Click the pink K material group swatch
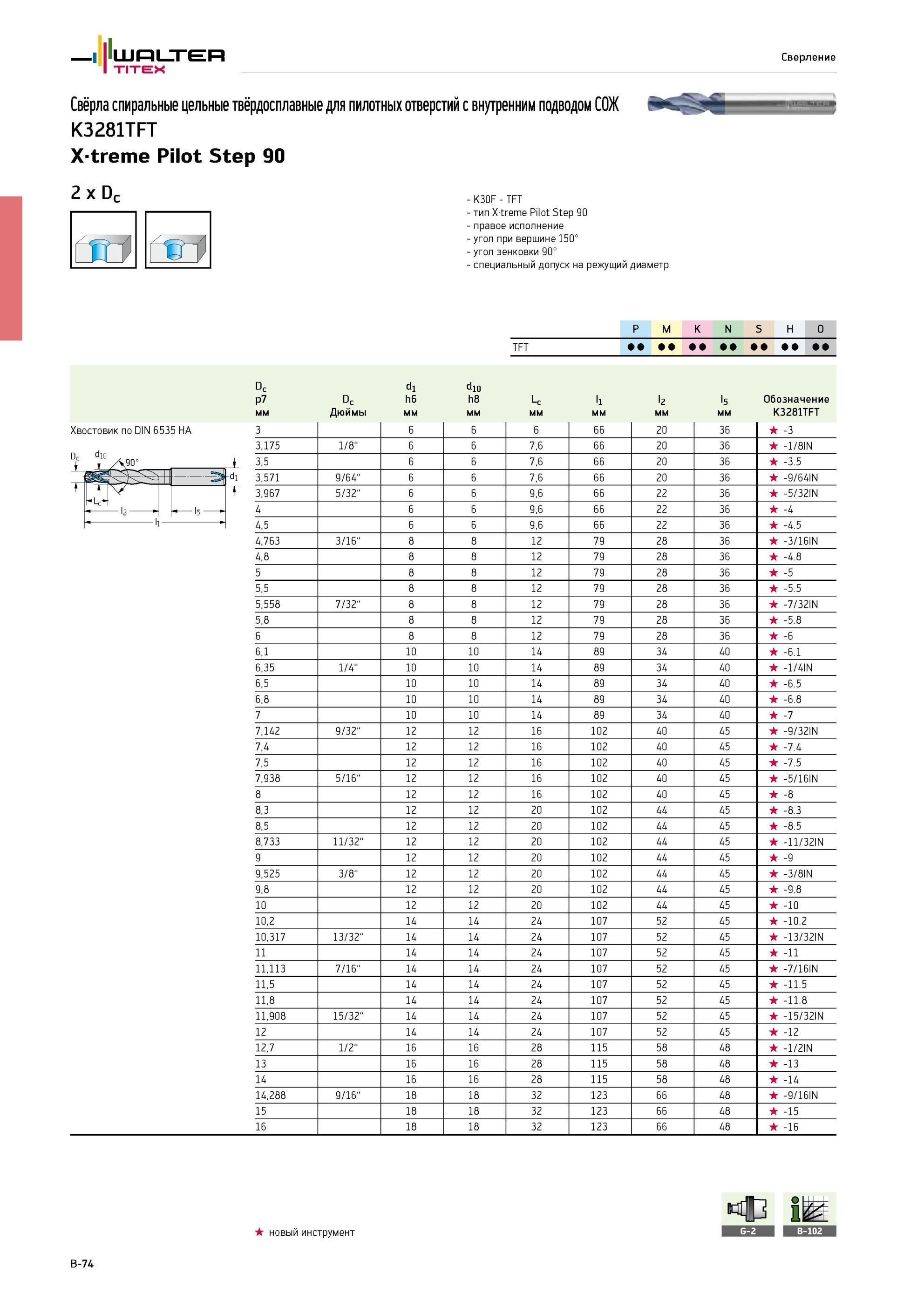Image resolution: width=924 pixels, height=1307 pixels. coord(697,329)
